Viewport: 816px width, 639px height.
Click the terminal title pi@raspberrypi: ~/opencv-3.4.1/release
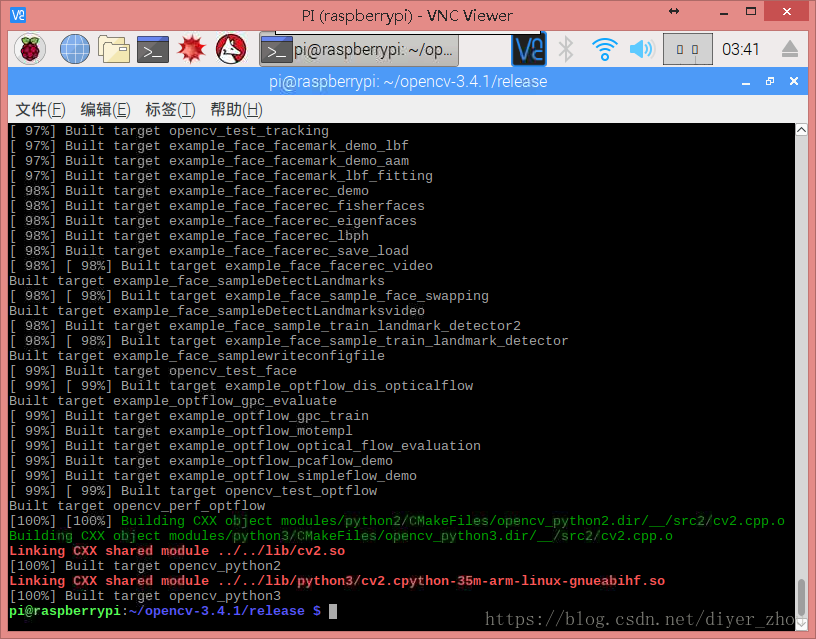pyautogui.click(x=408, y=82)
